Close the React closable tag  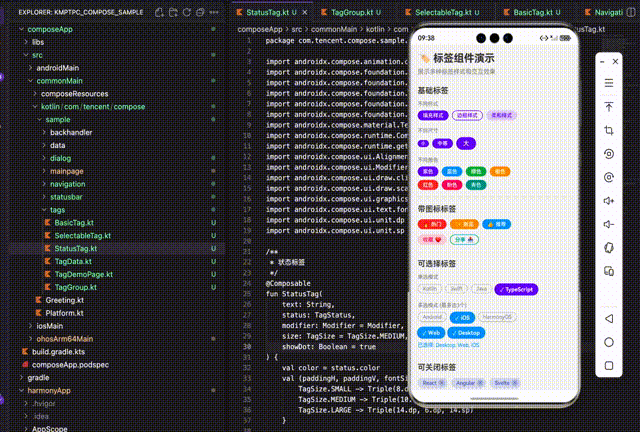(x=441, y=383)
